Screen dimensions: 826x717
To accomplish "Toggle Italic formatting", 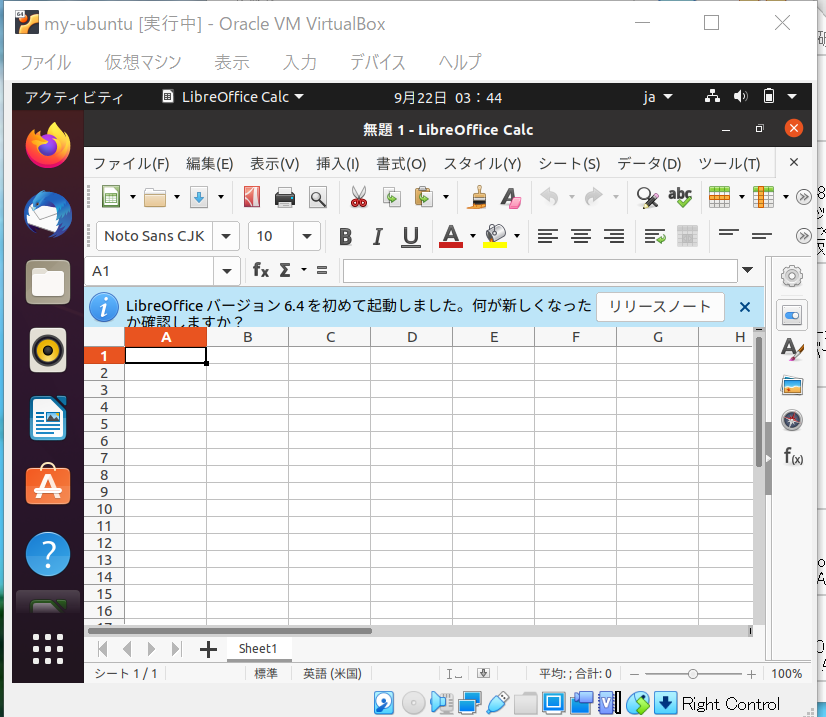I will (377, 237).
